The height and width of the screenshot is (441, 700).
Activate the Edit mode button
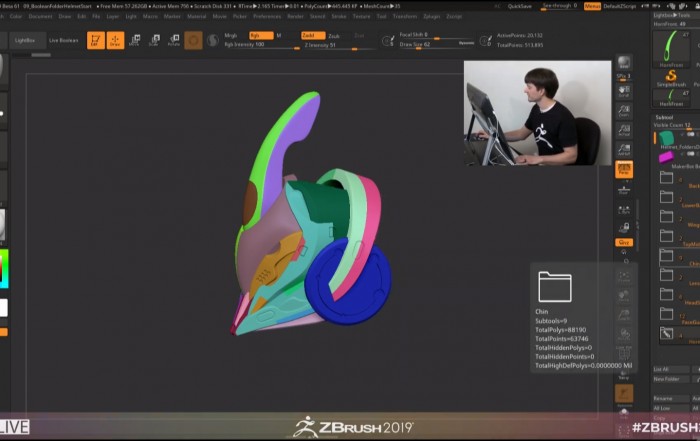(95, 40)
